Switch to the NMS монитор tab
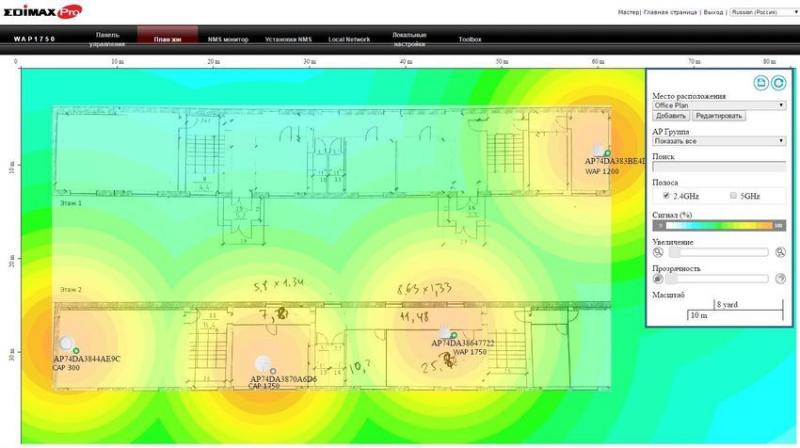This screenshot has height=448, width=800. [x=228, y=39]
